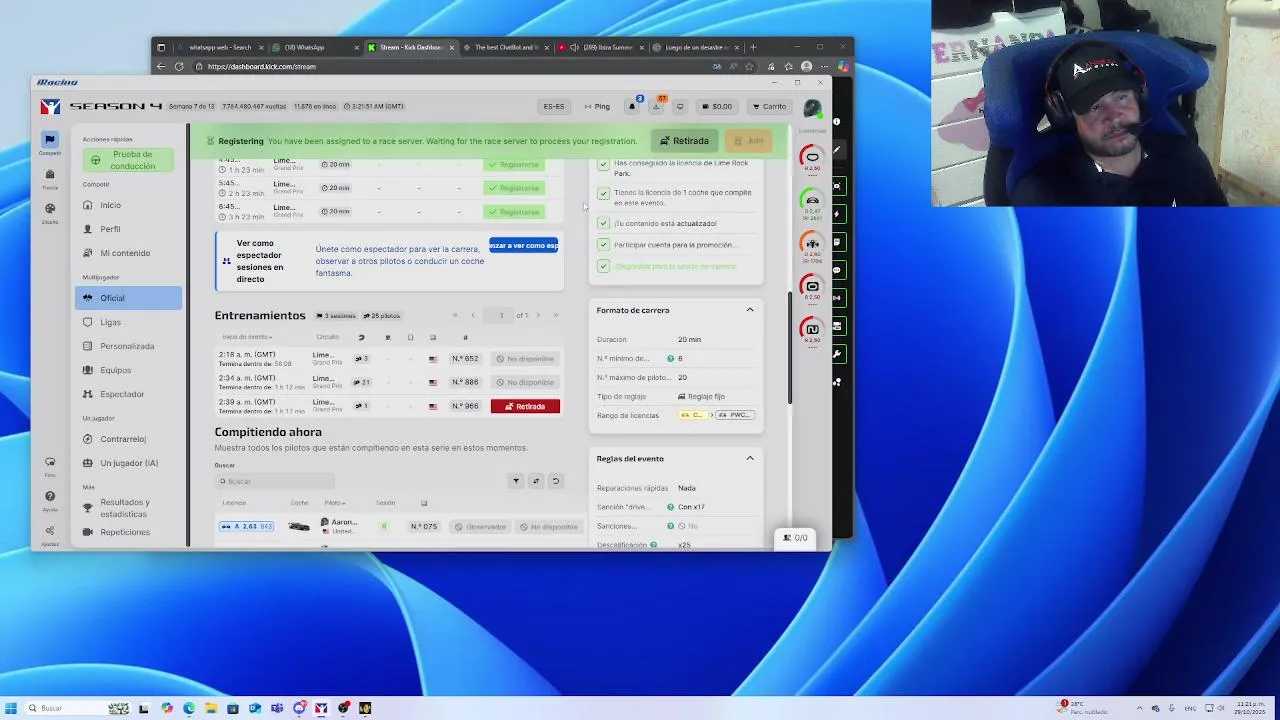Viewport: 1280px width, 720px height.
Task: Click the filter icon in Compitiendo ahora
Action: [x=516, y=481]
